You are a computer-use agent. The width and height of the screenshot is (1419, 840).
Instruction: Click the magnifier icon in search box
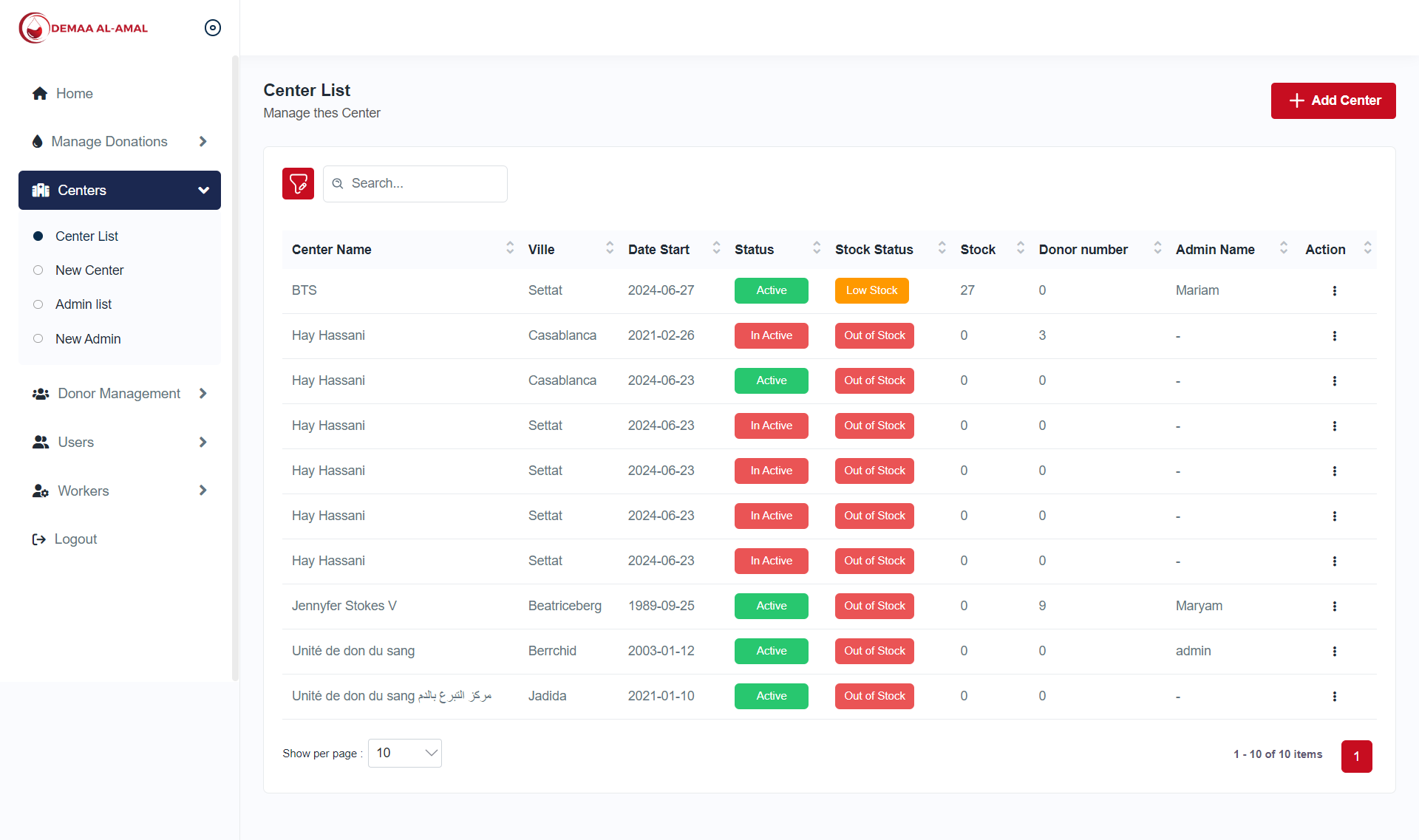(338, 183)
